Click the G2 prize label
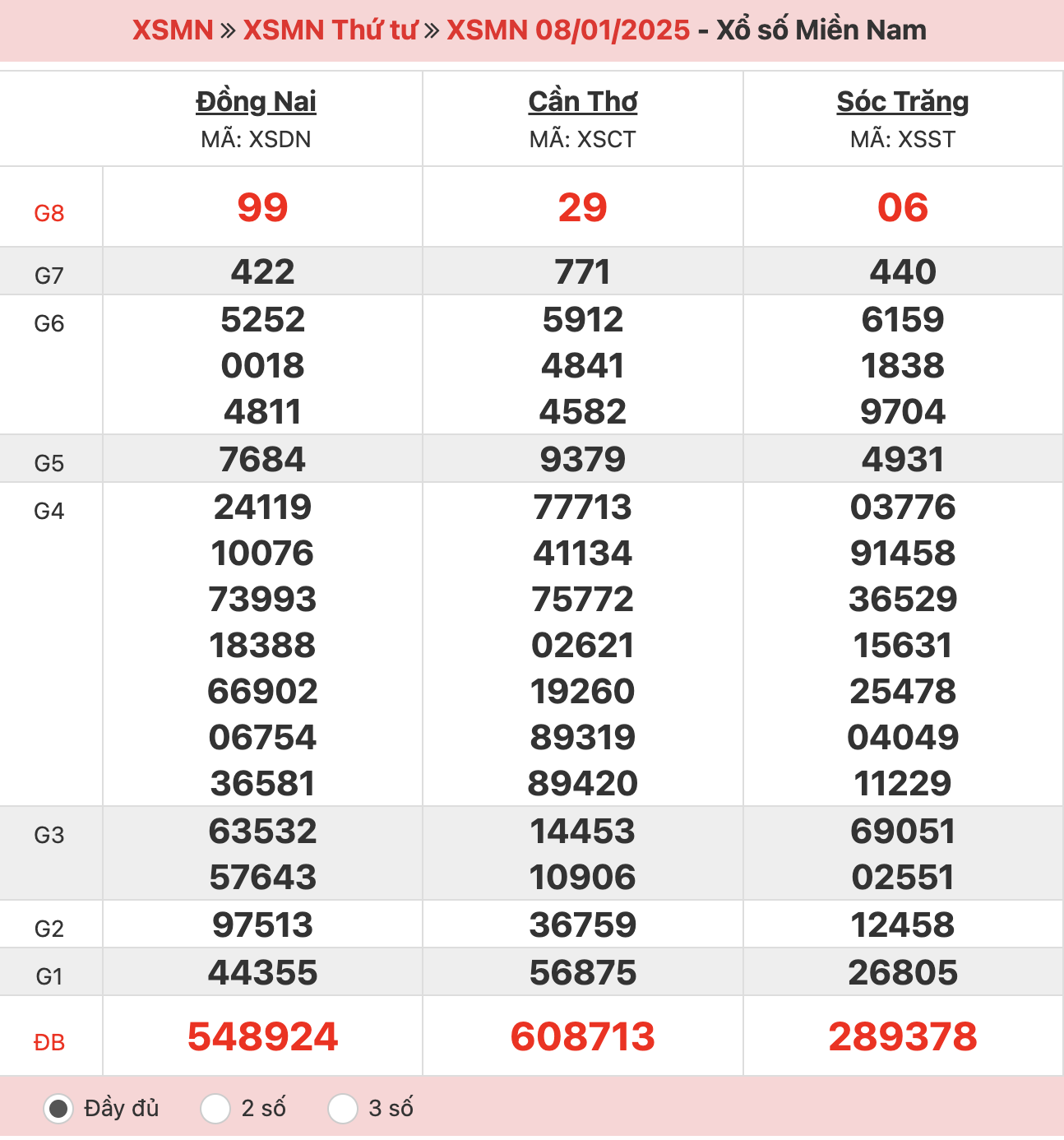Viewport: 1064px width, 1140px height. tap(49, 929)
